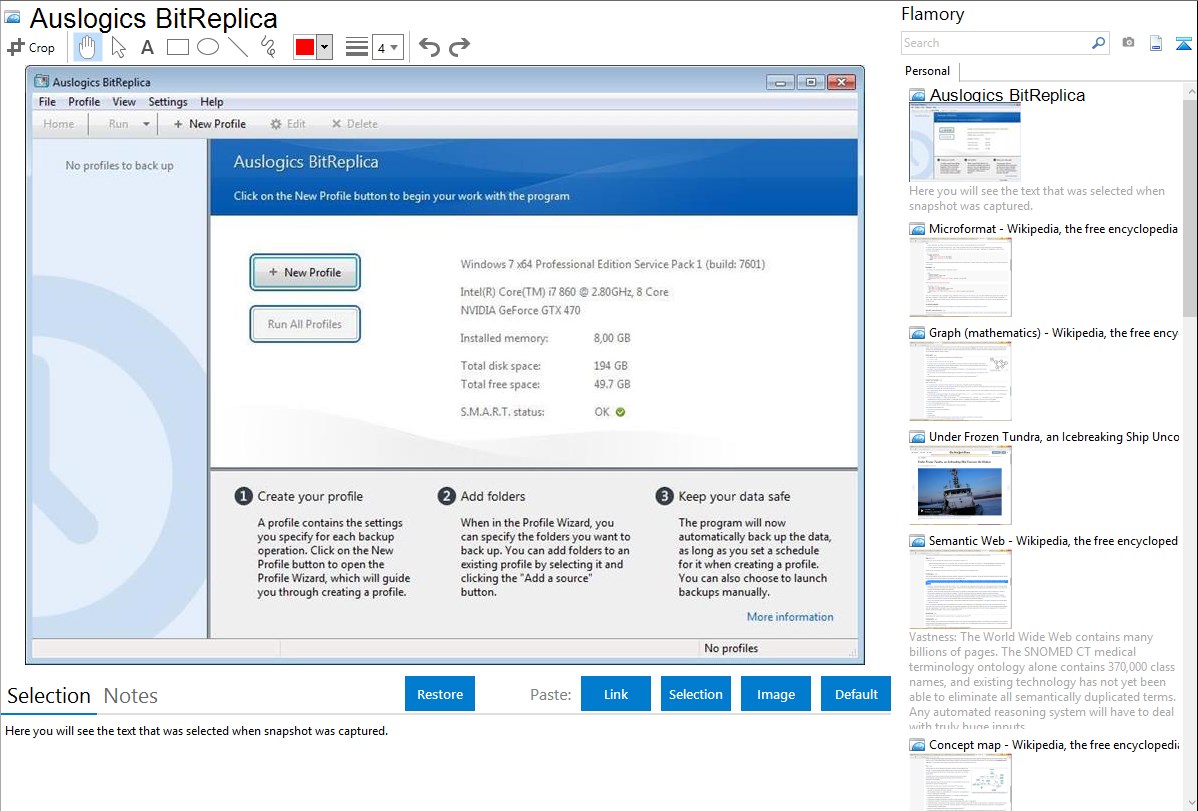Click the Microformat snapshot title icon

click(917, 229)
